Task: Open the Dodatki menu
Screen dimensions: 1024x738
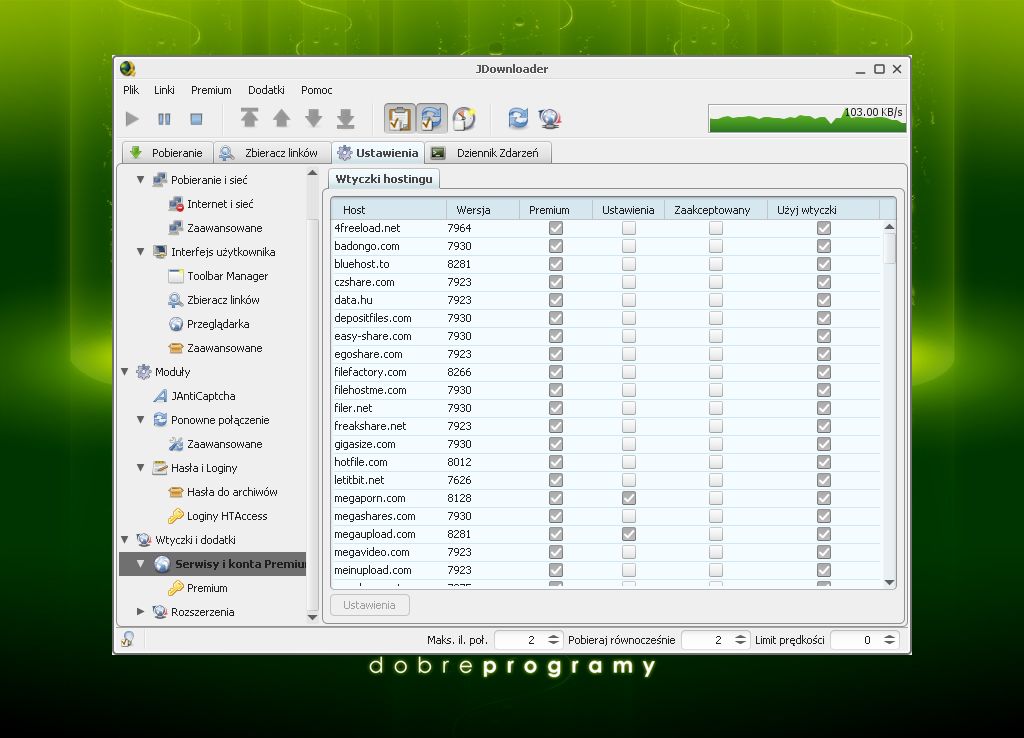Action: click(x=266, y=90)
